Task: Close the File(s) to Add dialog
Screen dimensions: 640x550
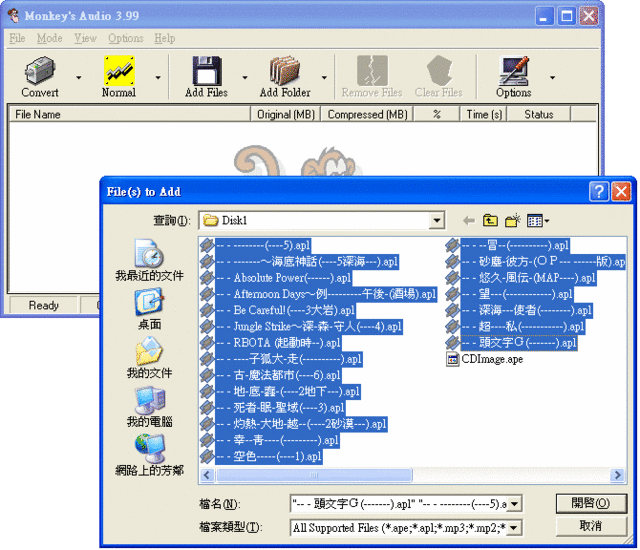Action: pos(621,191)
